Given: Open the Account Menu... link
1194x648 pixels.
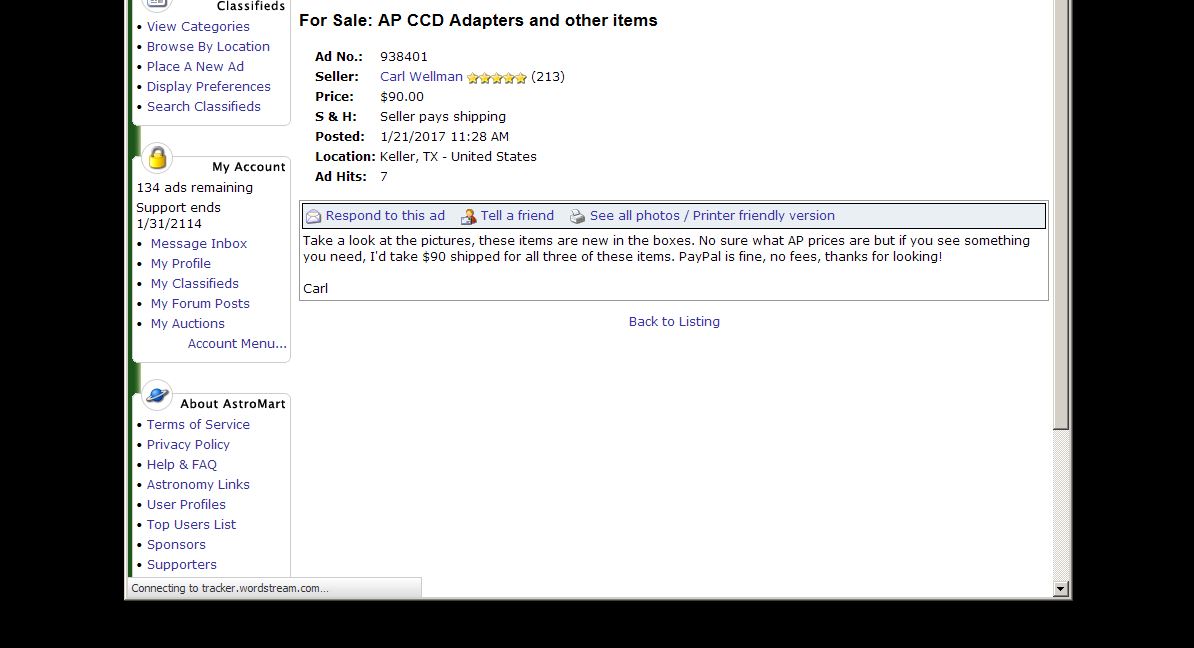Looking at the screenshot, I should pos(237,343).
